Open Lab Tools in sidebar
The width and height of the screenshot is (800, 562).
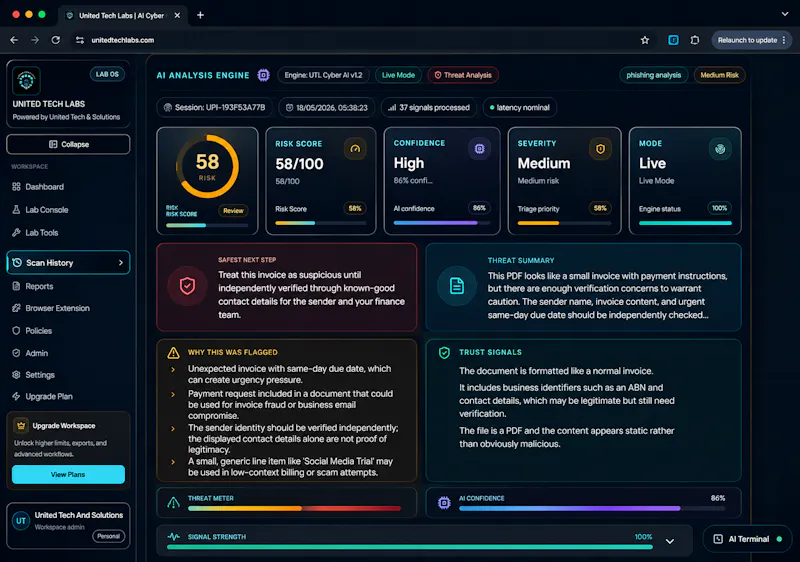point(68,233)
